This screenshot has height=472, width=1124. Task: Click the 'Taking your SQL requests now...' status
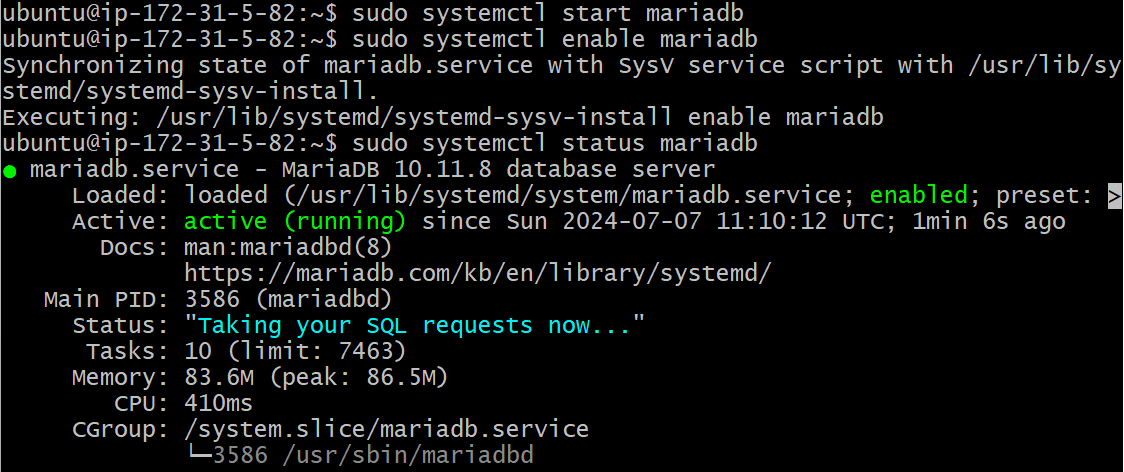click(414, 326)
